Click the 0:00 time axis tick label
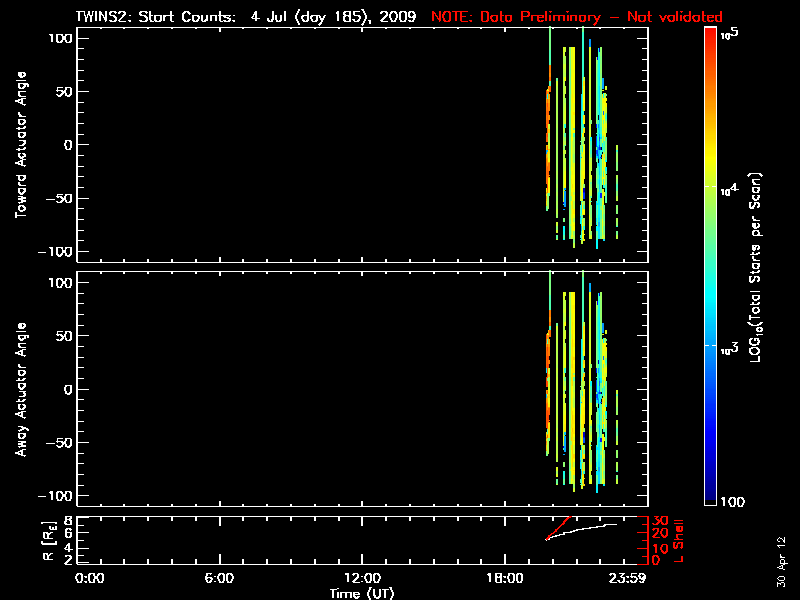This screenshot has height=600, width=800. [90, 579]
